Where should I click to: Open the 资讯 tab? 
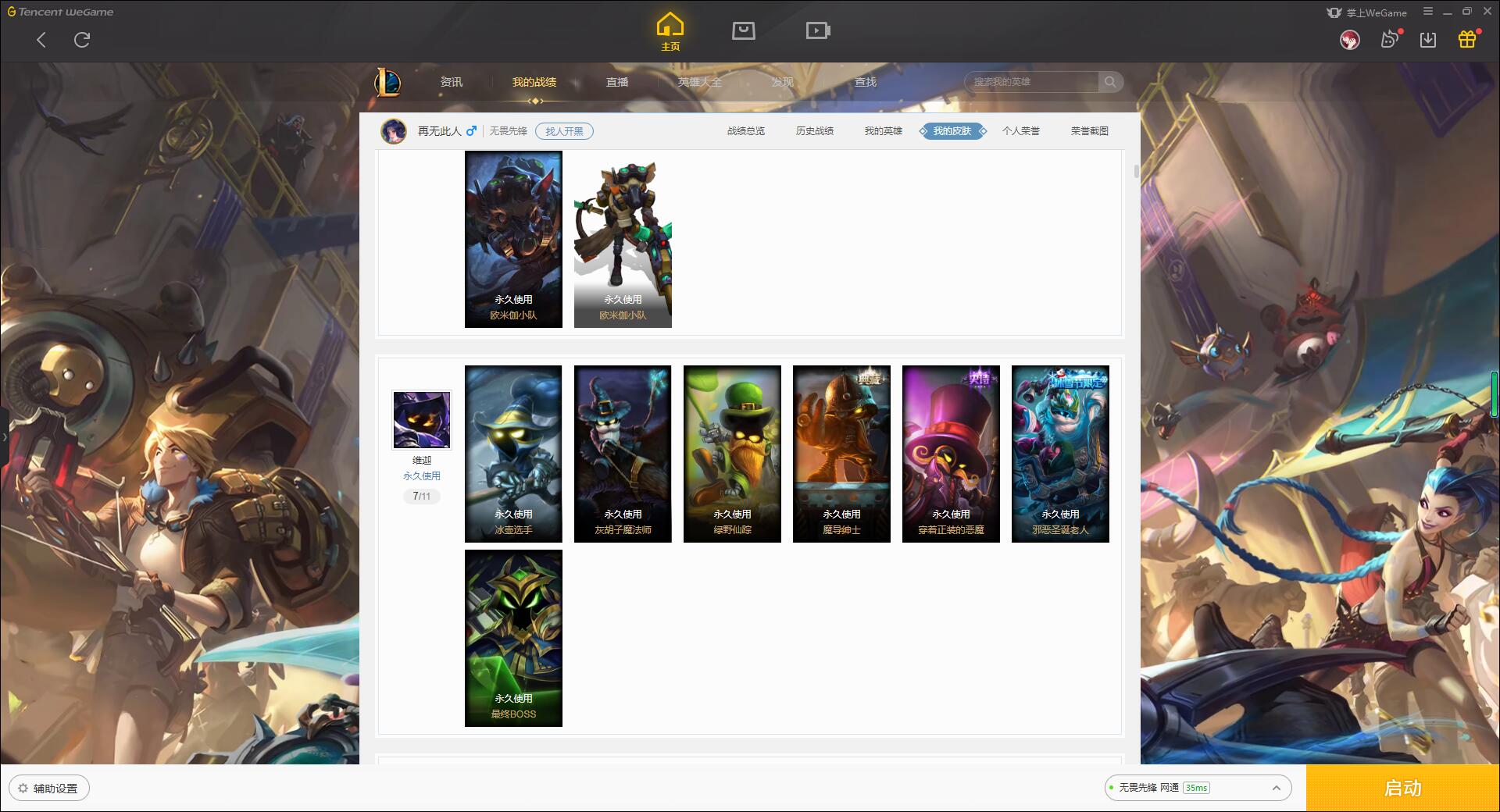[452, 82]
